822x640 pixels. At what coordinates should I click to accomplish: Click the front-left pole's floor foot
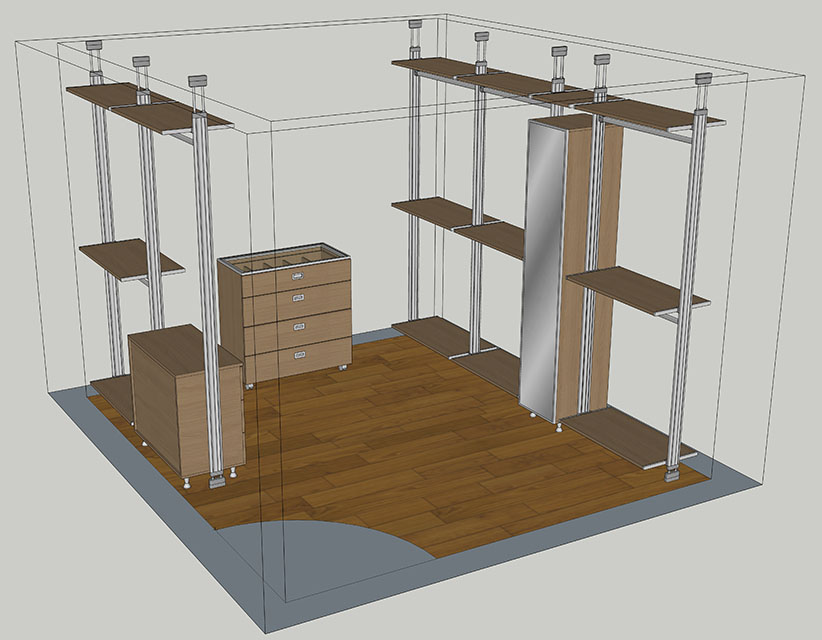pos(217,481)
